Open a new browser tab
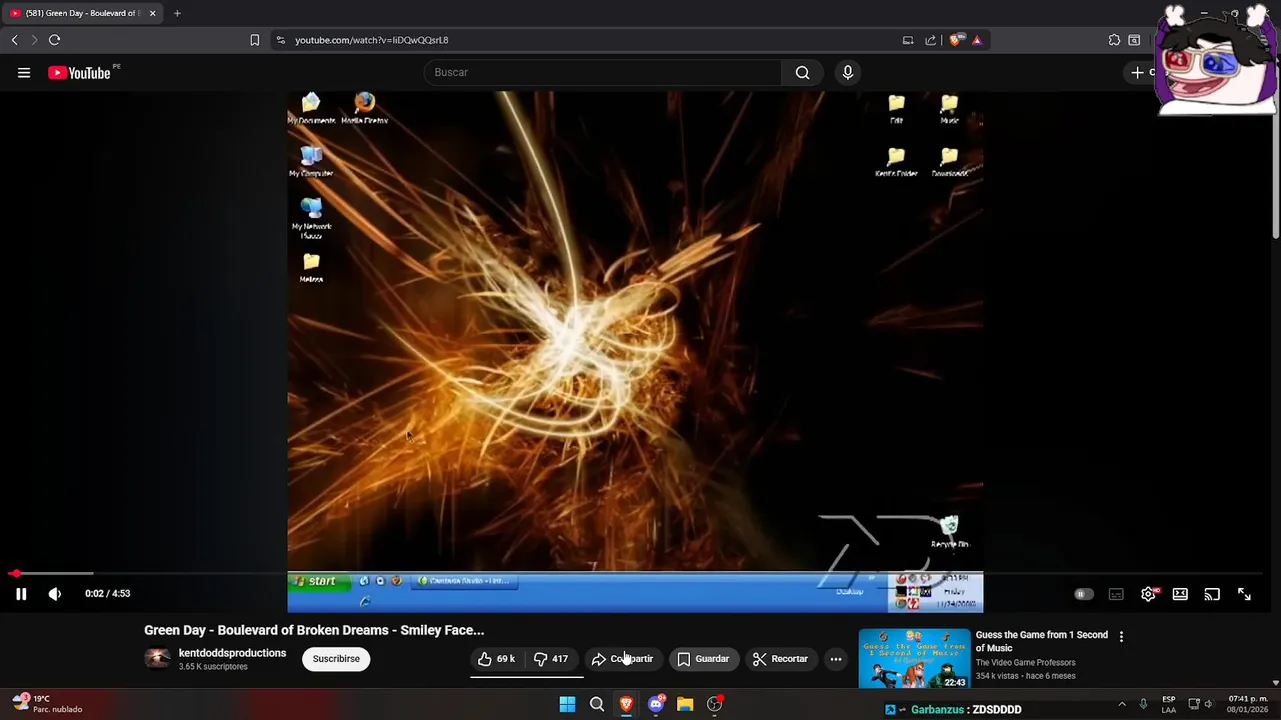Screen dimensions: 1281x720 point(177,13)
